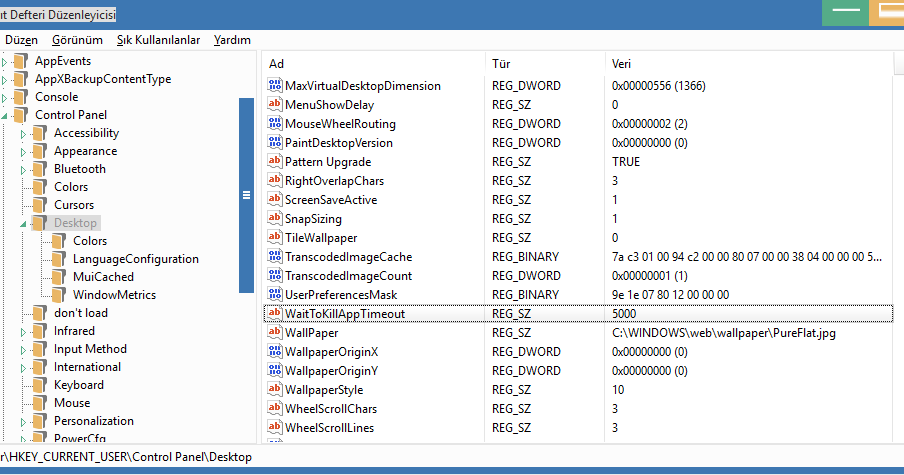Expand the Input Method key
The height and width of the screenshot is (475, 904).
click(x=23, y=349)
